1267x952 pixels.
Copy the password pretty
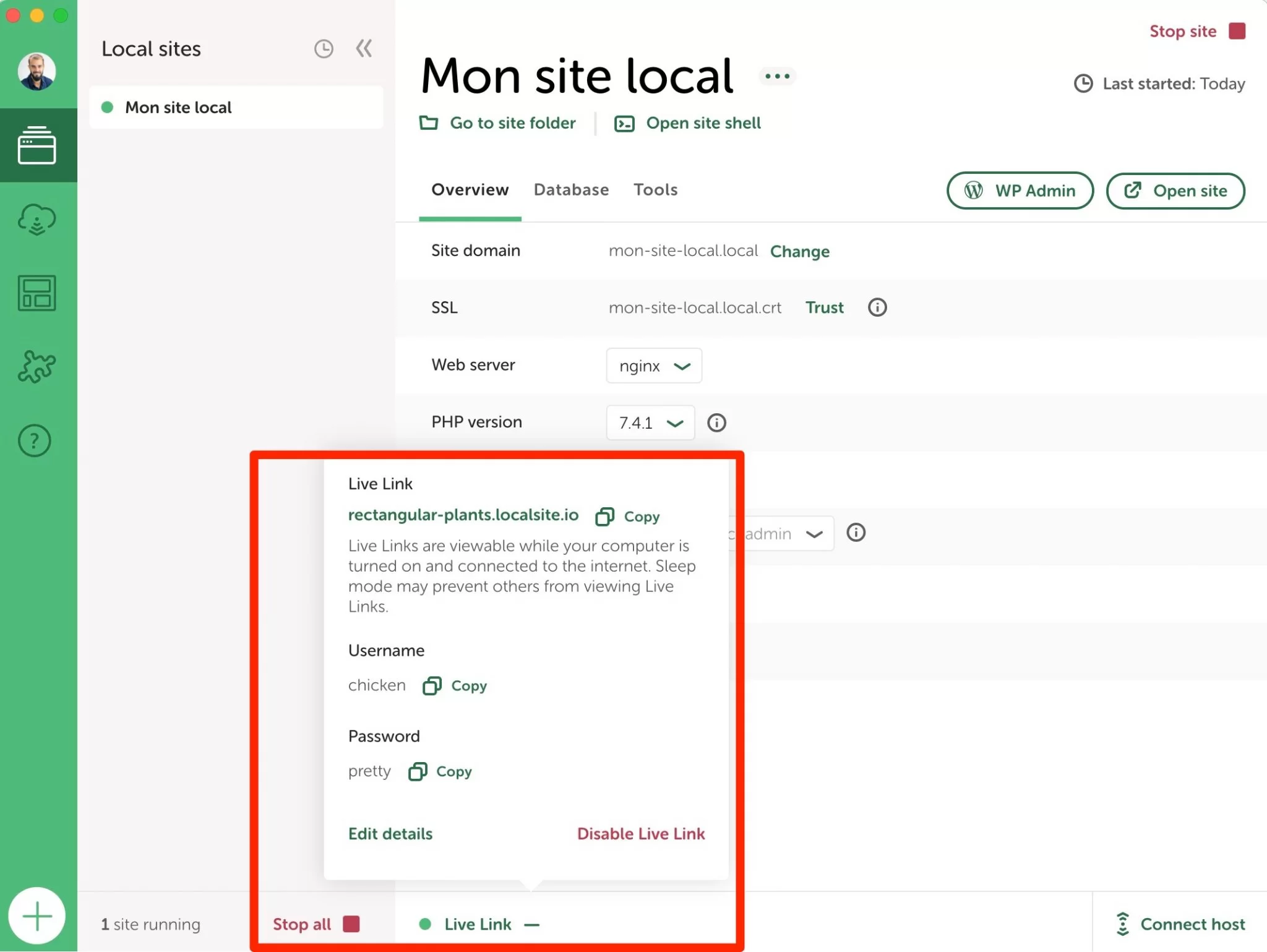(x=440, y=771)
